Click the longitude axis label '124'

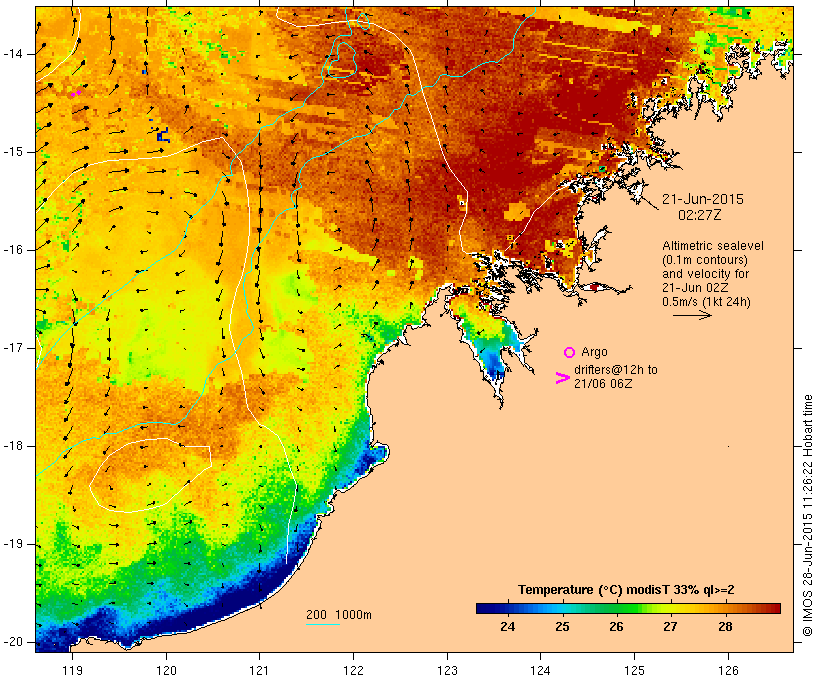[x=540, y=670]
